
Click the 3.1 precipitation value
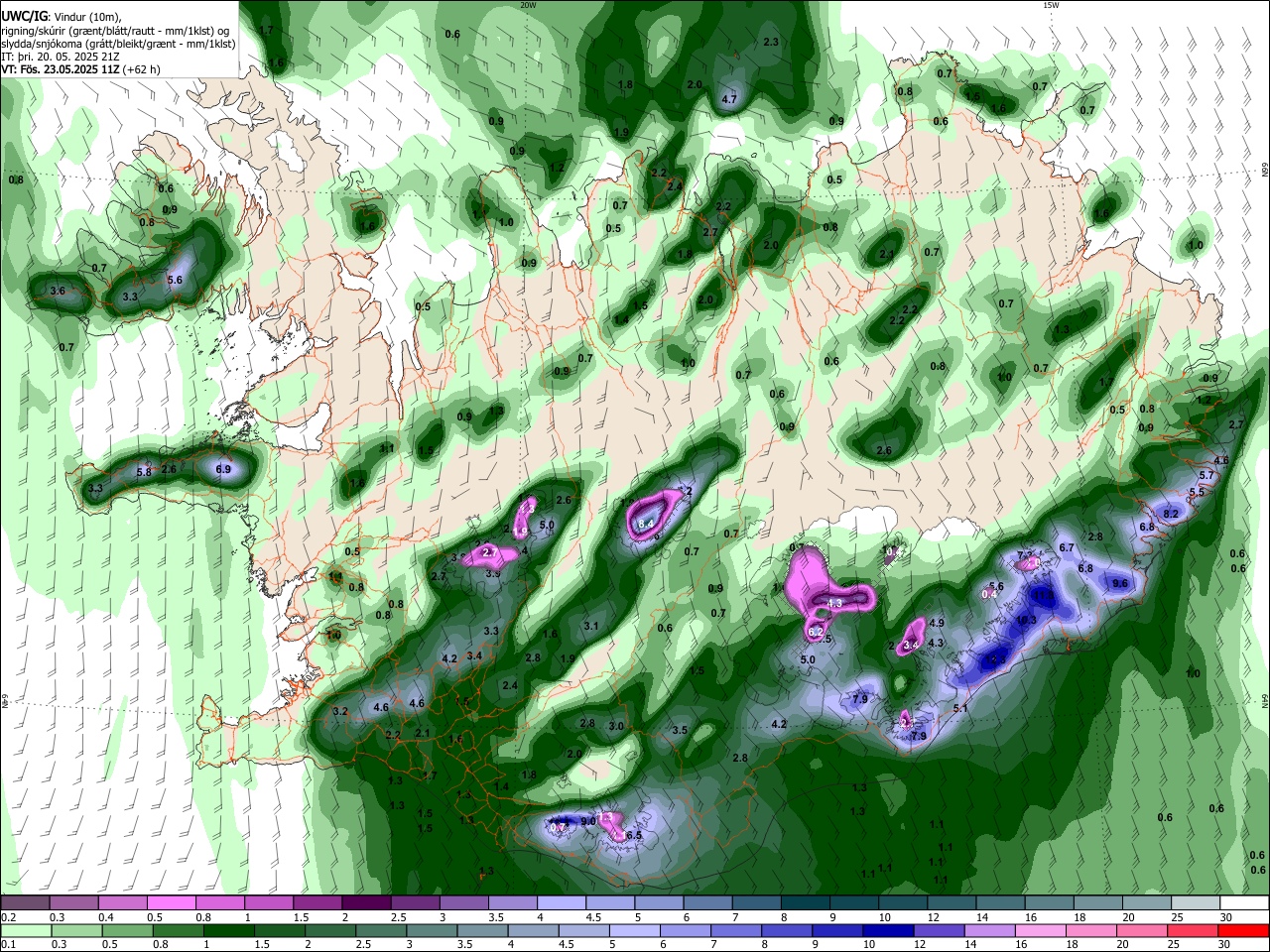591,626
